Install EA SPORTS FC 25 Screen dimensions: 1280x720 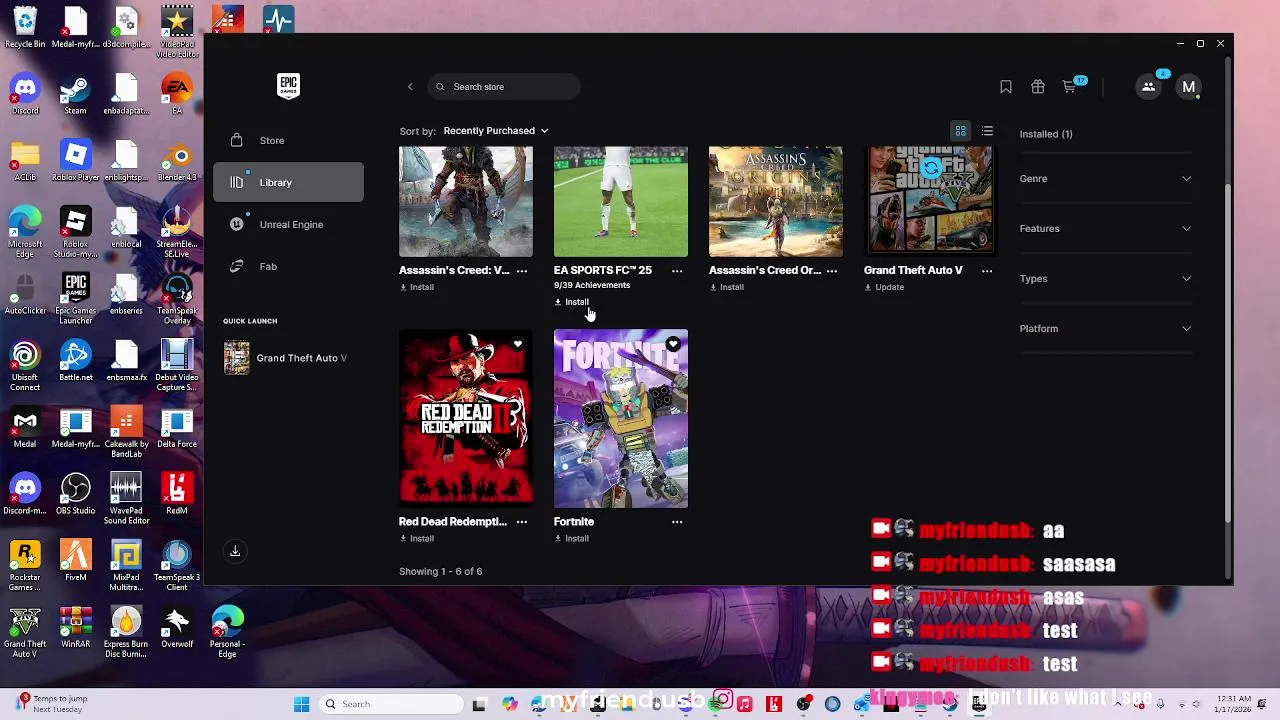pyautogui.click(x=572, y=302)
